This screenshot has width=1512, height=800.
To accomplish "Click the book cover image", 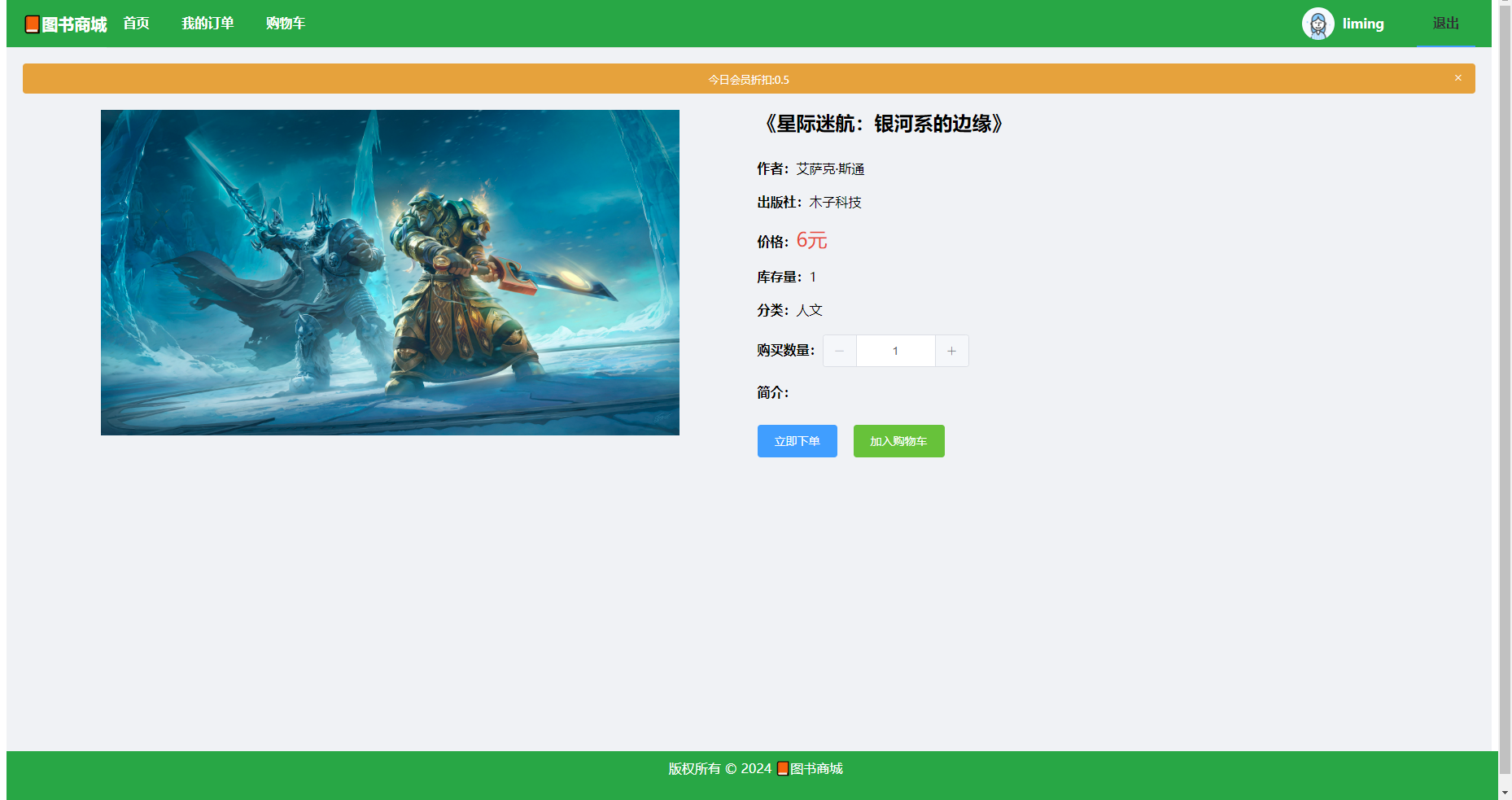I will [x=390, y=273].
